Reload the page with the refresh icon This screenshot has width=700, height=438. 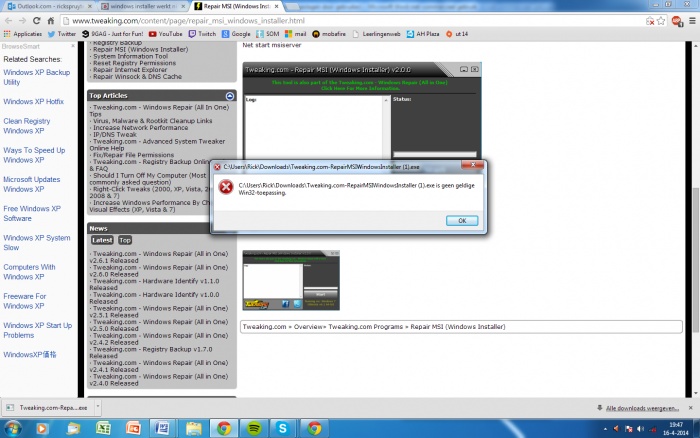coord(37,21)
